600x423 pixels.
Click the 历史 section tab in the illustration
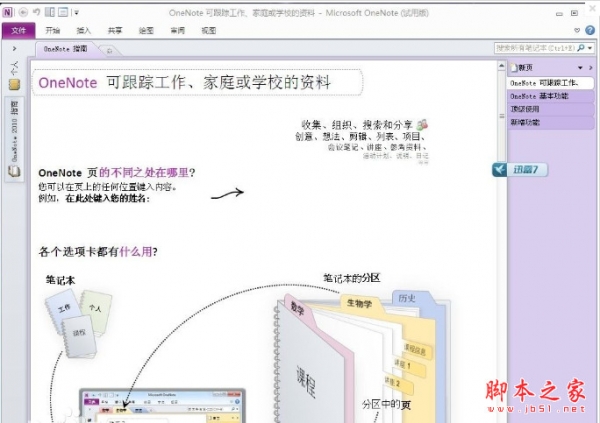click(x=407, y=298)
